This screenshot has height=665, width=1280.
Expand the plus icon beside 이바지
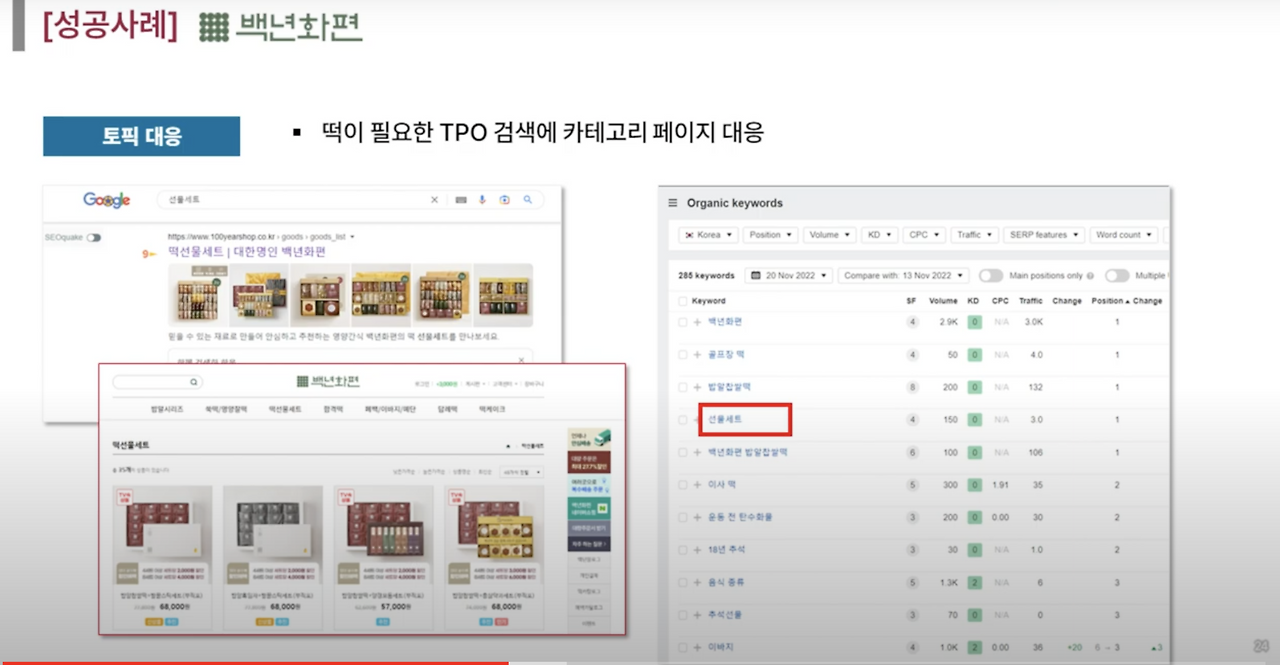click(697, 648)
